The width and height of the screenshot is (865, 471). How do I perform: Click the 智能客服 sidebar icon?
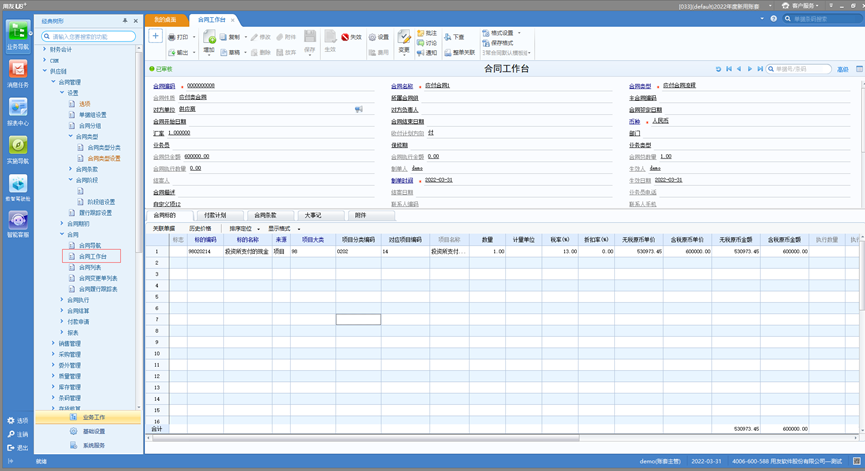coord(17,223)
